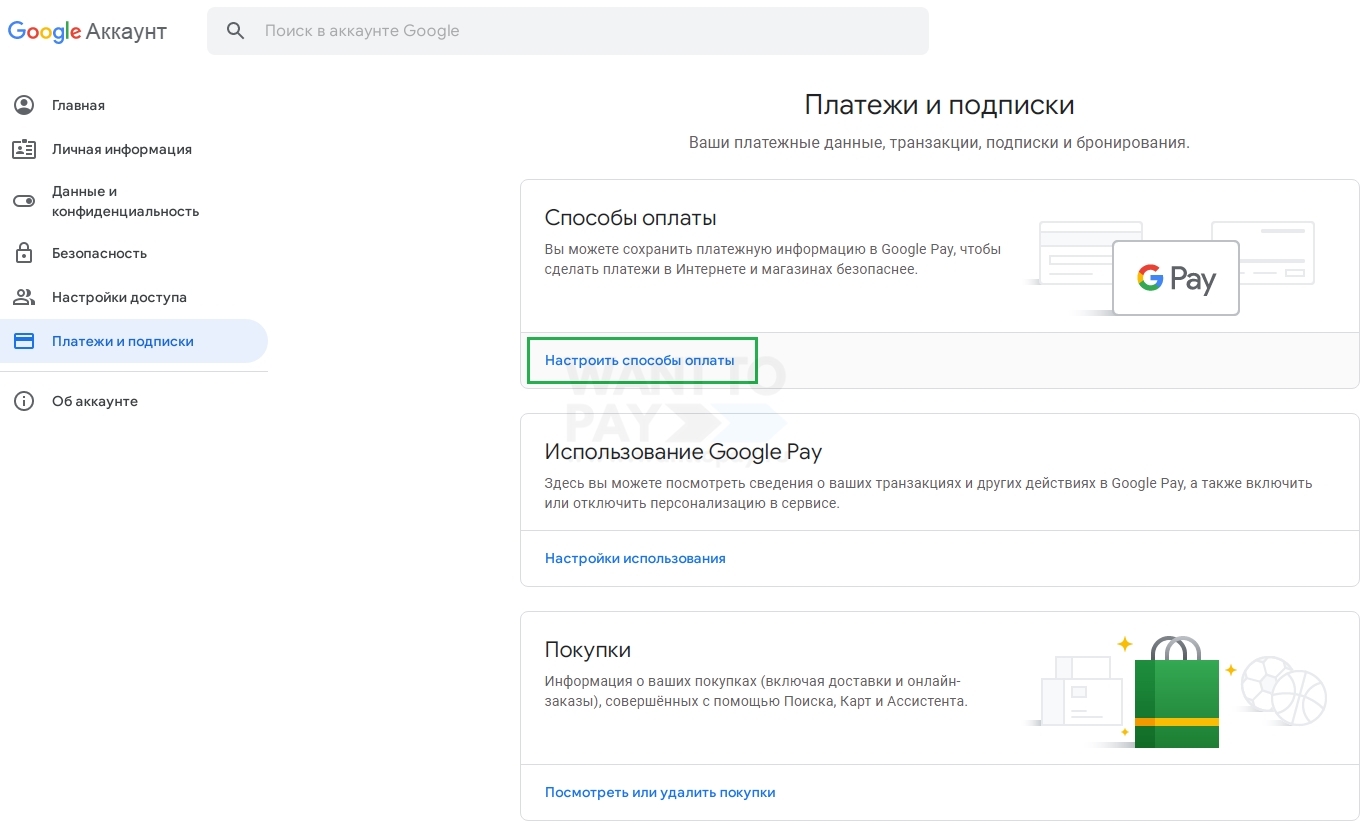
Task: Click Настроить способы оплаты link
Action: pos(640,360)
